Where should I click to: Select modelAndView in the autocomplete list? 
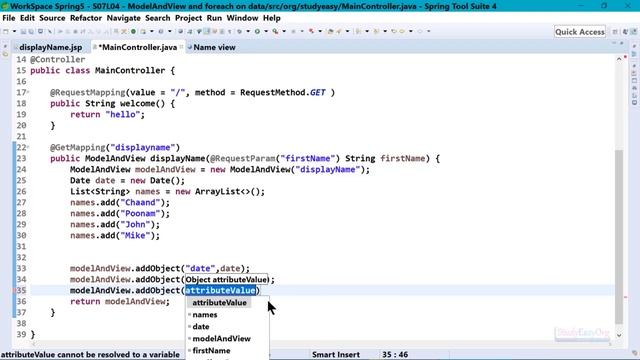click(222, 338)
